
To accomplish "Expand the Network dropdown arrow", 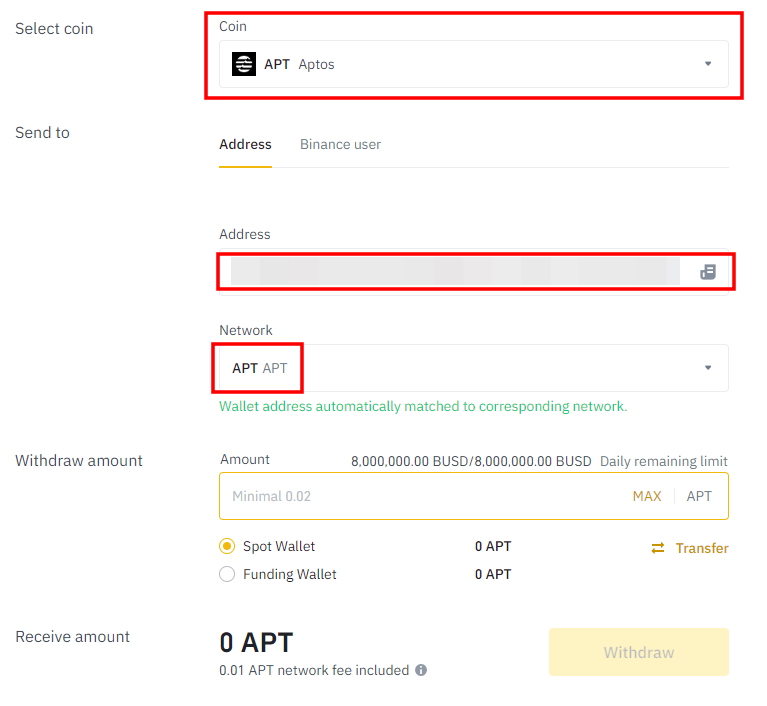I will point(708,368).
